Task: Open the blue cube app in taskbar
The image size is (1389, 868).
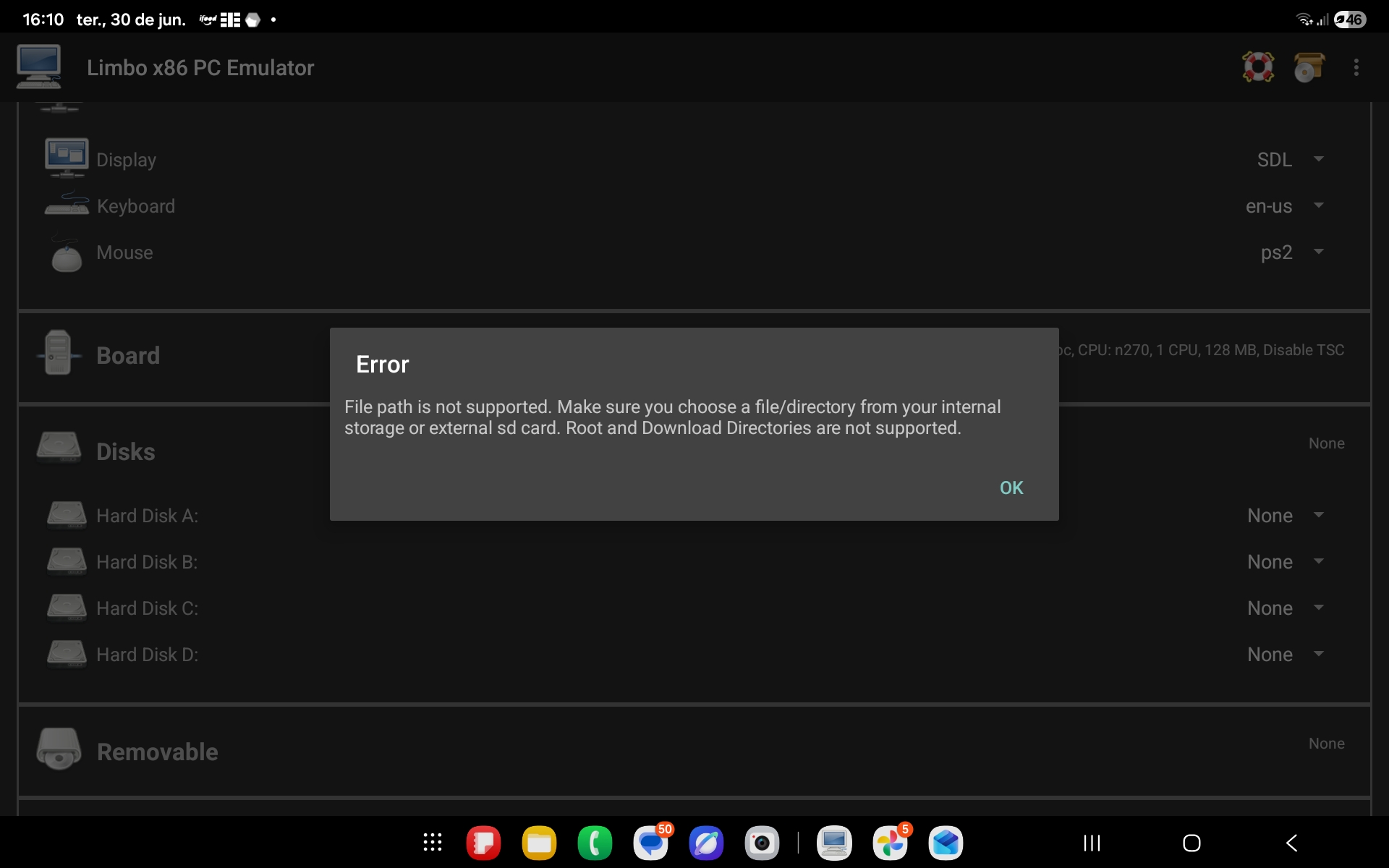Action: (946, 843)
